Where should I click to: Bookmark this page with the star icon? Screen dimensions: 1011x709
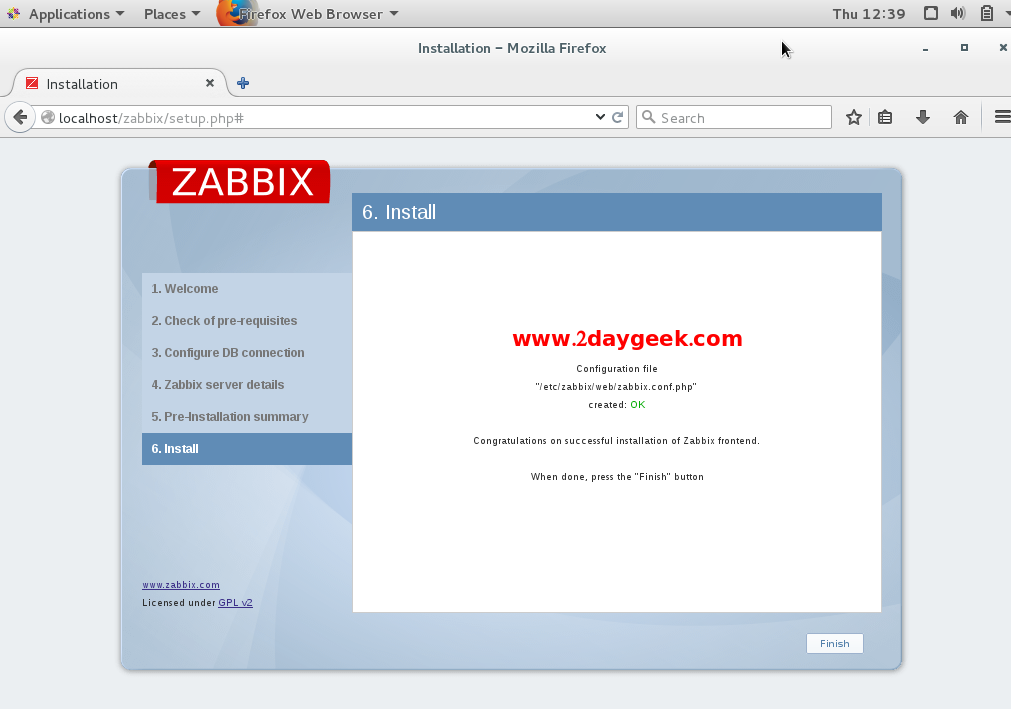(854, 117)
